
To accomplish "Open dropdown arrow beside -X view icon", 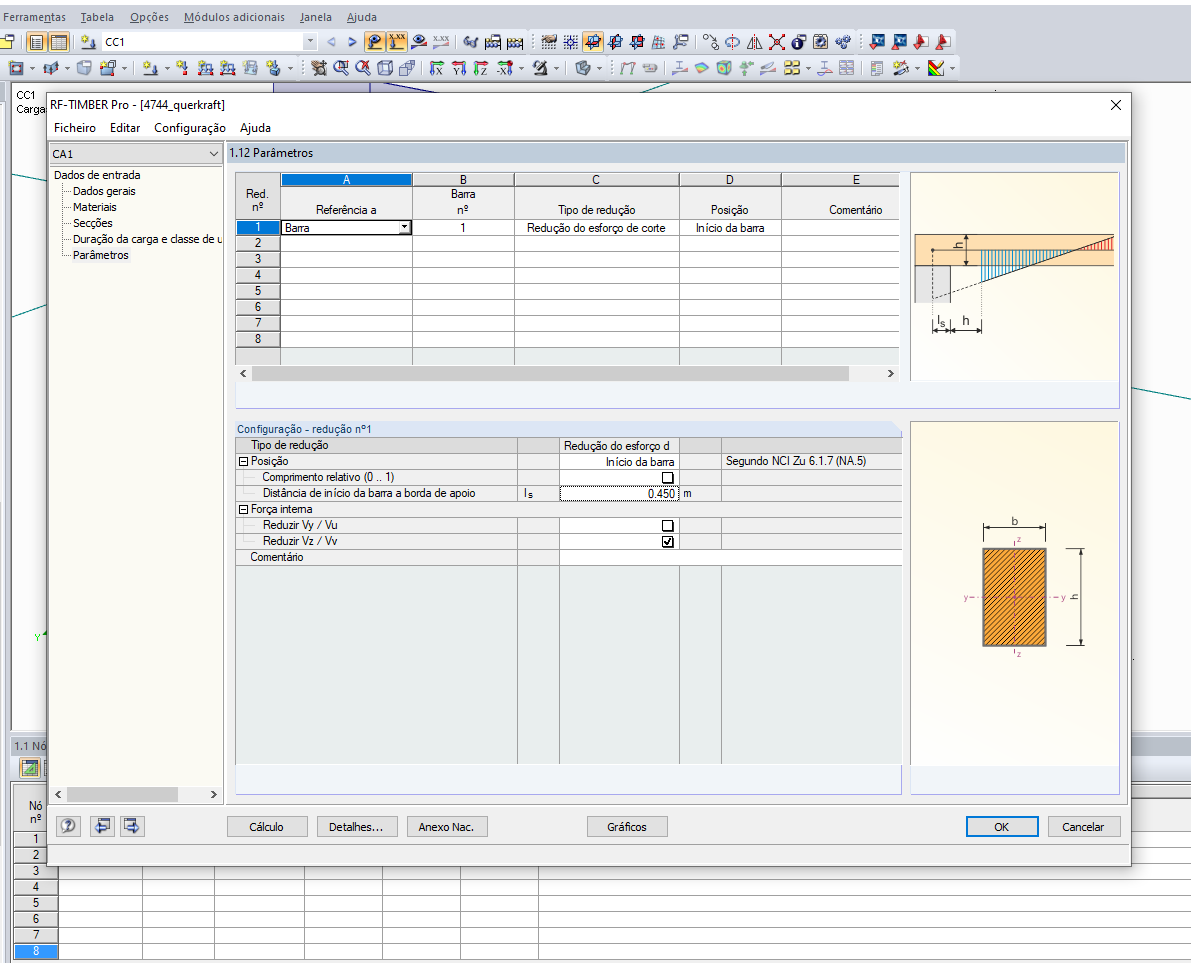I will coord(520,69).
